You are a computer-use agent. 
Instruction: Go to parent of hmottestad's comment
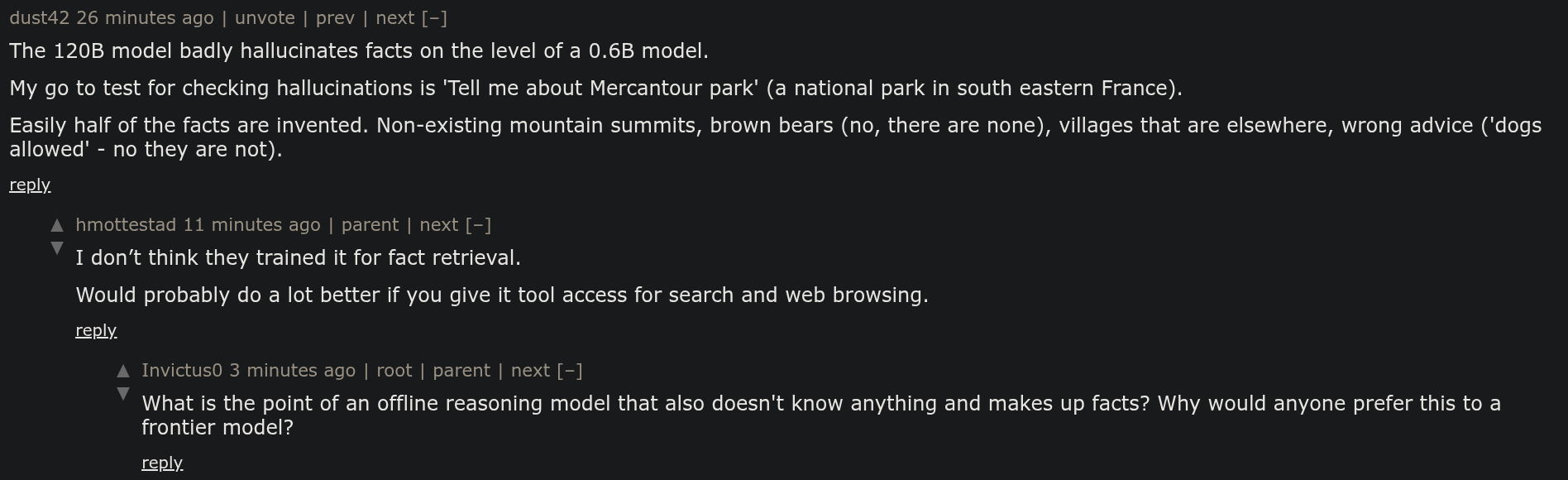pyautogui.click(x=370, y=225)
